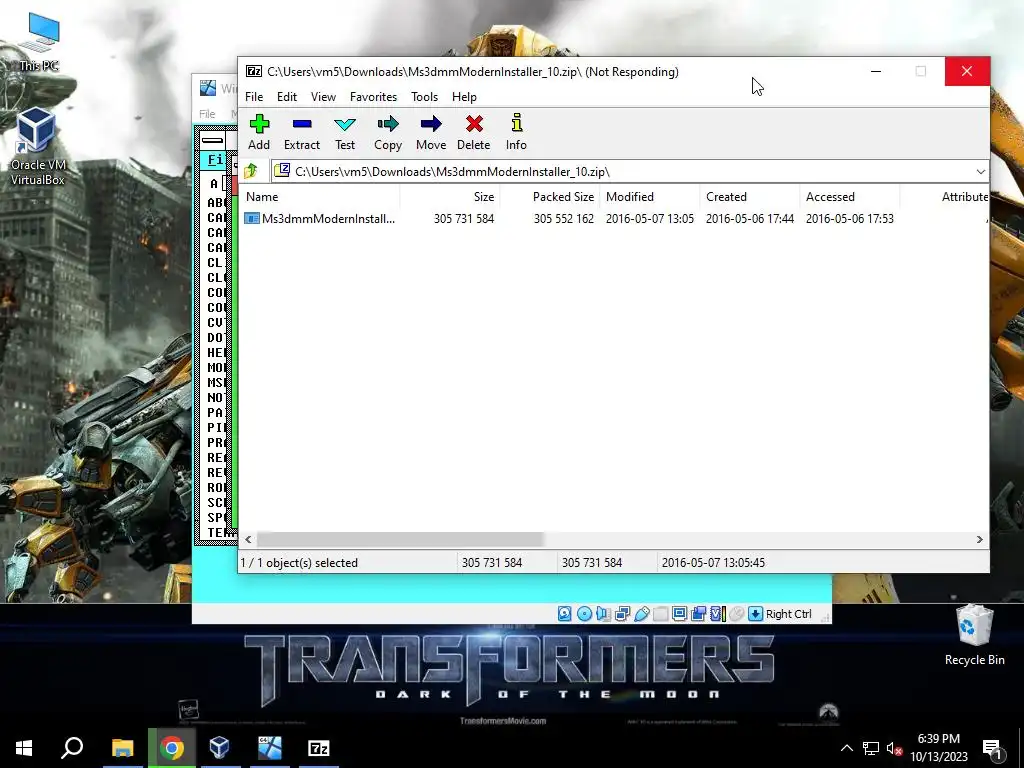Click the muted volume tray icon
Screen dimensions: 1024x768
pos(894,749)
